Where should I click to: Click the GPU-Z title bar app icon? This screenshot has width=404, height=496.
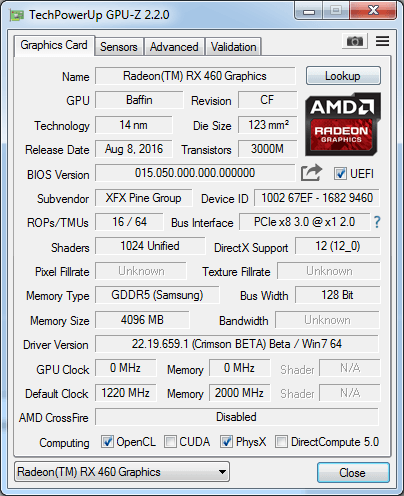point(17,15)
